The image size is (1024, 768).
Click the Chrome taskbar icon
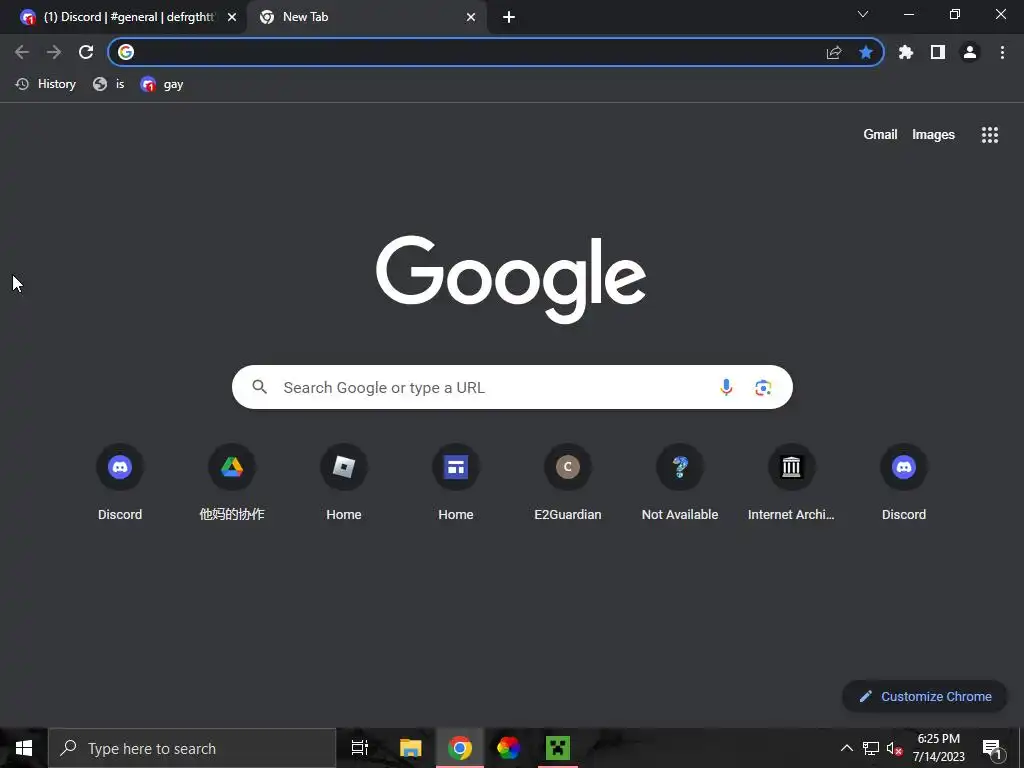[x=460, y=748]
